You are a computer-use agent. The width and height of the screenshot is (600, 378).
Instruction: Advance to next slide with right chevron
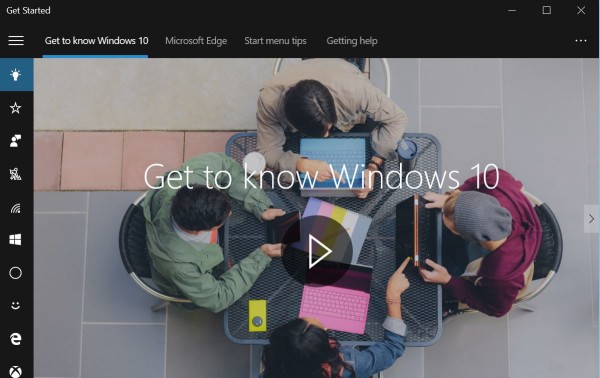591,219
